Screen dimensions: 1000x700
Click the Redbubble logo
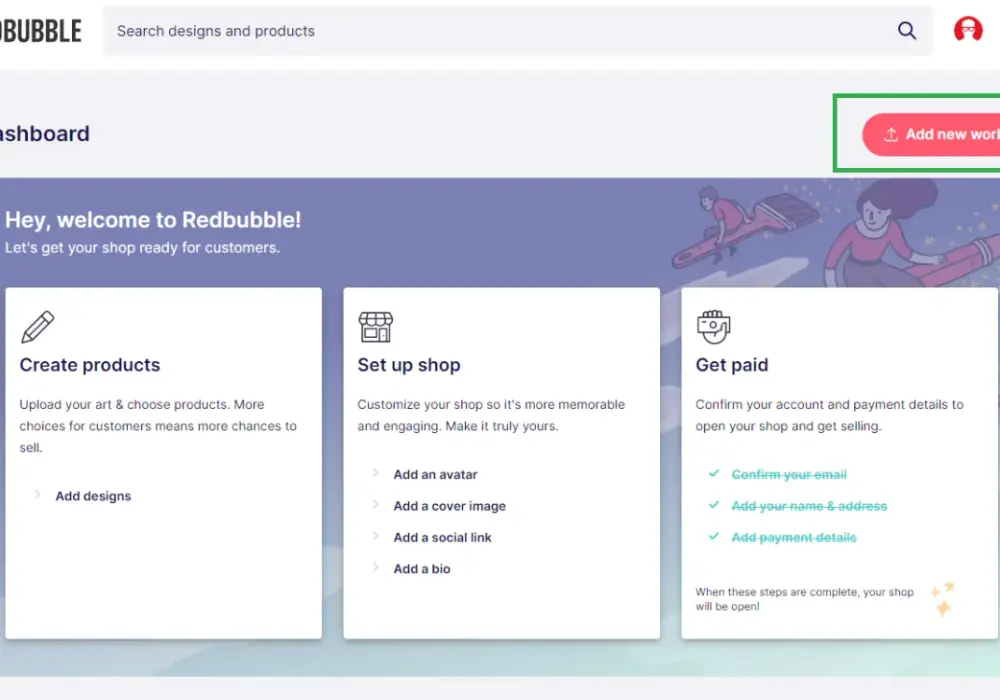pos(41,31)
